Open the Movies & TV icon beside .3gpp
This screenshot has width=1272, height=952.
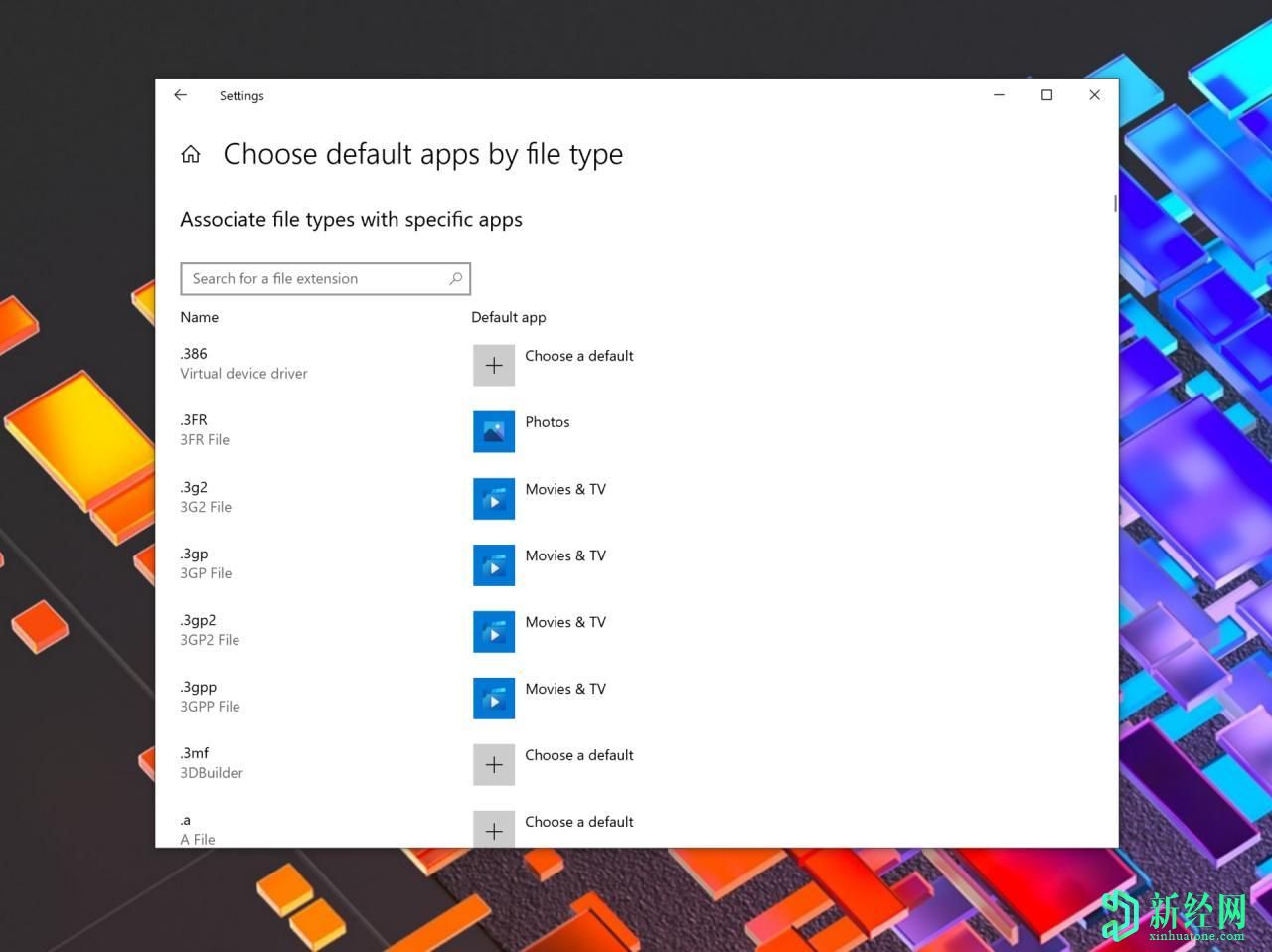(494, 698)
